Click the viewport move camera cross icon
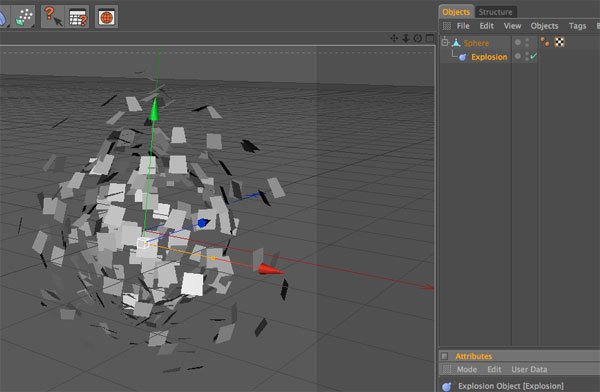Screen dimensions: 600x392 (394, 38)
